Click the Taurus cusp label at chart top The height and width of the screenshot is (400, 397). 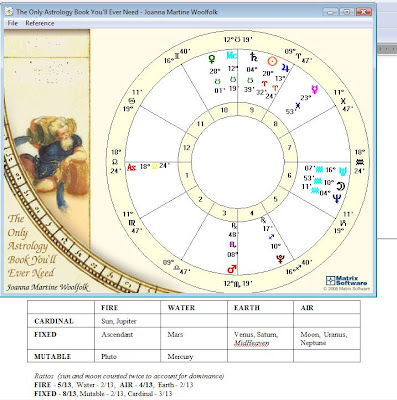click(238, 39)
